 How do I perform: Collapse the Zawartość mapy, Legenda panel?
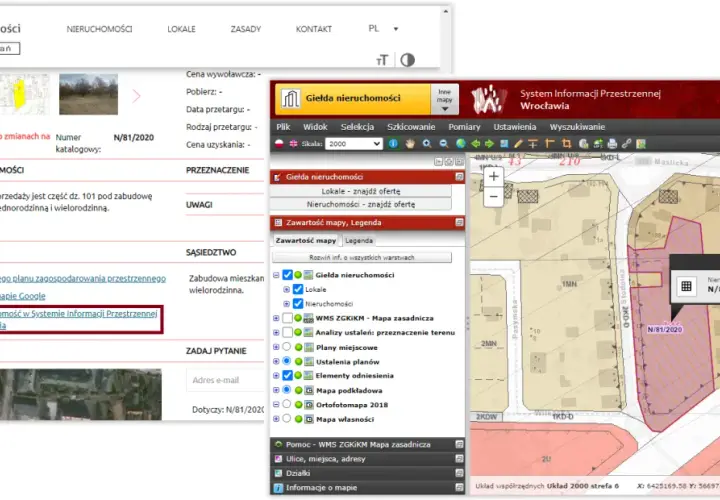click(459, 223)
